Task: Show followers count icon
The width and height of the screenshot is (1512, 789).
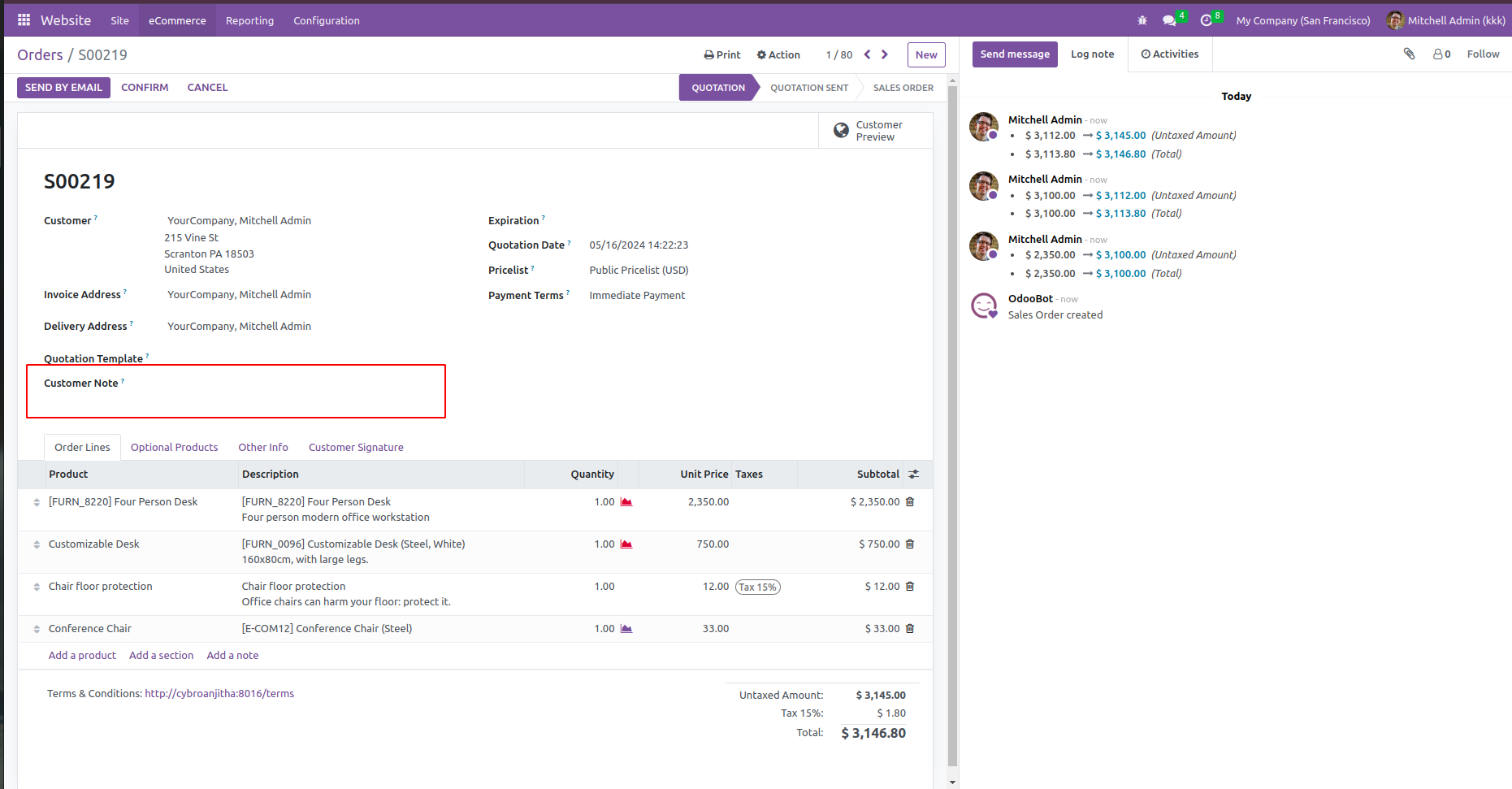Action: coord(1441,54)
